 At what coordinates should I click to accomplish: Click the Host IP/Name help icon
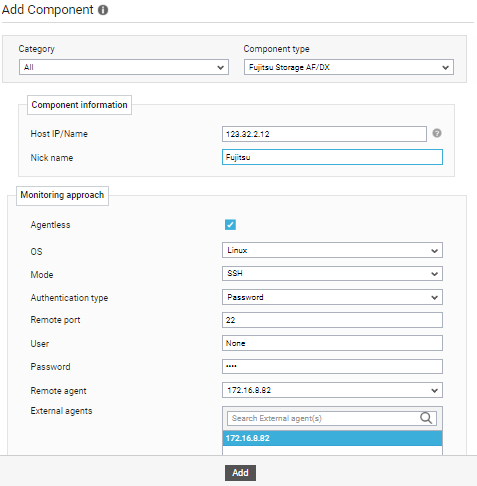pyautogui.click(x=437, y=133)
